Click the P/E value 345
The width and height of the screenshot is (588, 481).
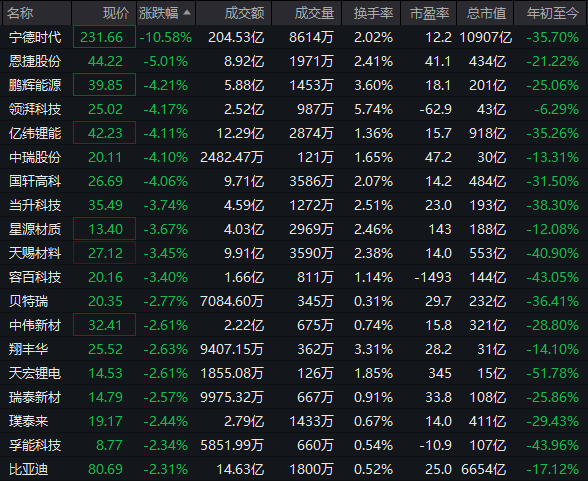tap(440, 373)
